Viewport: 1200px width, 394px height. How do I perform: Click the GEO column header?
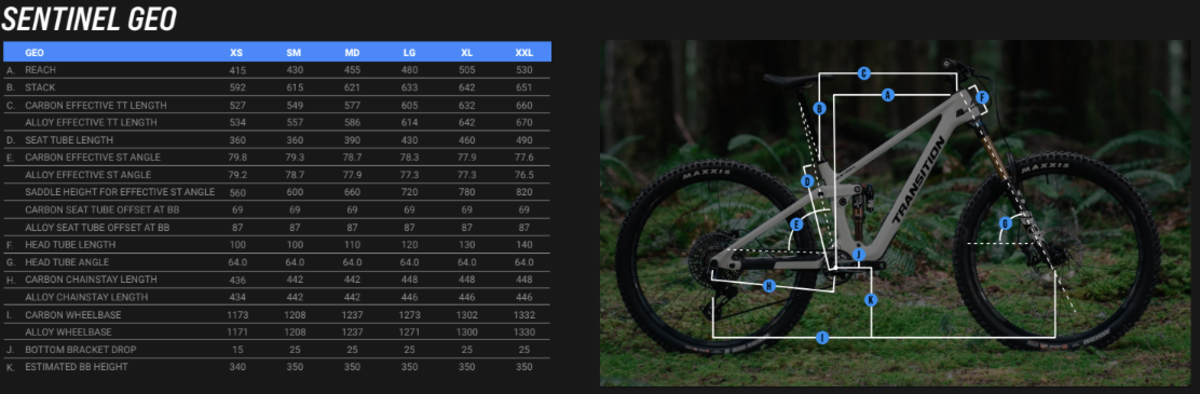(34, 52)
